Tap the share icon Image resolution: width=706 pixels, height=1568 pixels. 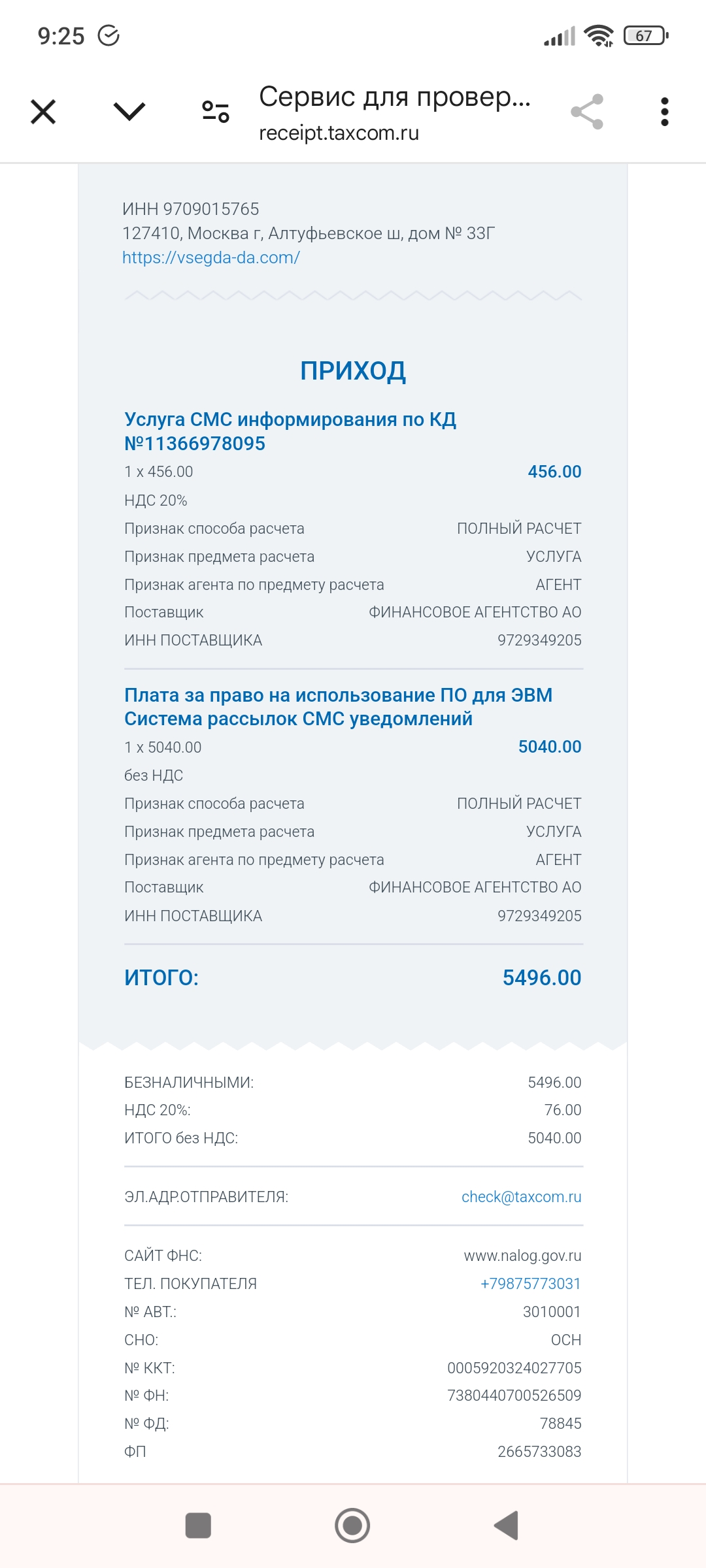[587, 112]
